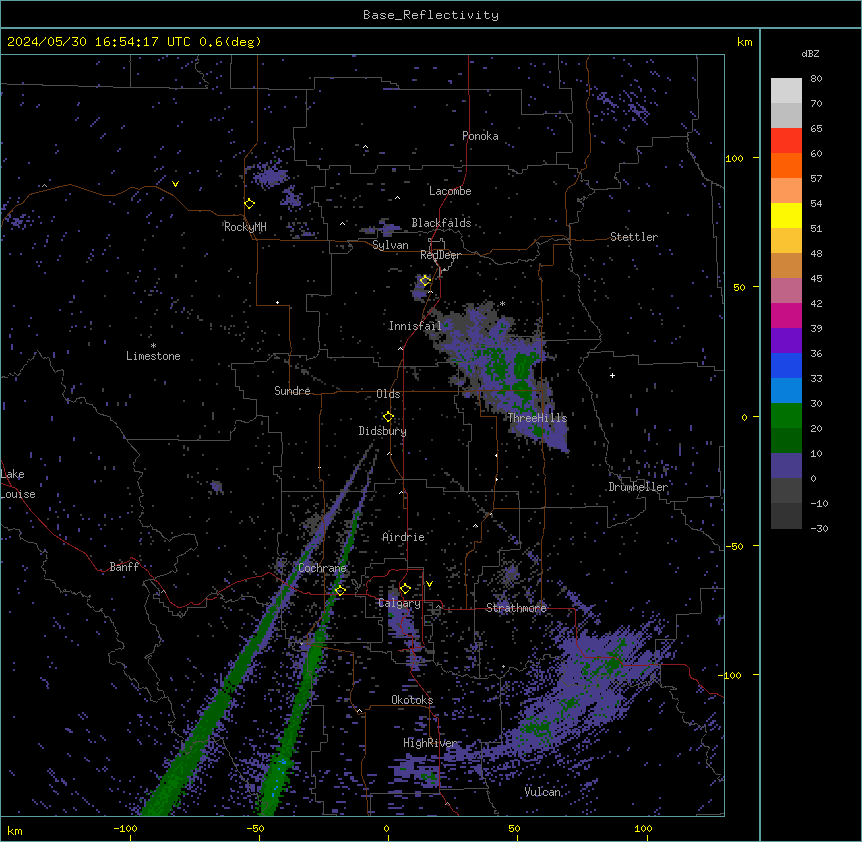This screenshot has width=862, height=842.
Task: Click the Limestone label
Action: tap(153, 356)
